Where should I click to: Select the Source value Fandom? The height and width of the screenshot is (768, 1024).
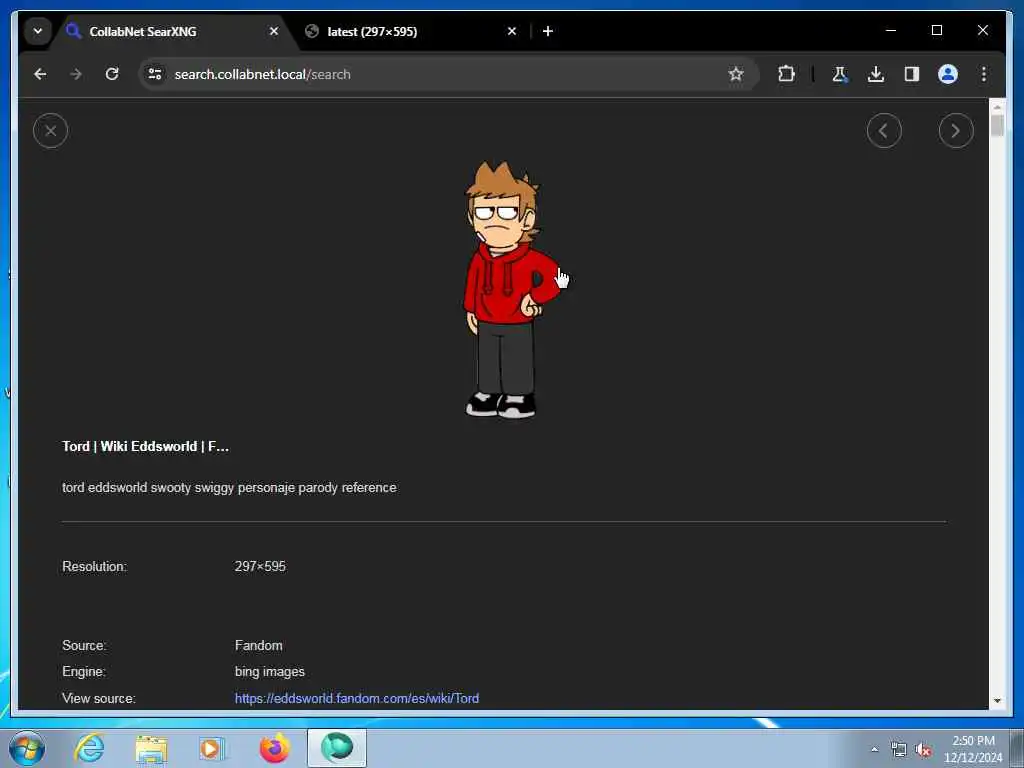click(x=259, y=645)
